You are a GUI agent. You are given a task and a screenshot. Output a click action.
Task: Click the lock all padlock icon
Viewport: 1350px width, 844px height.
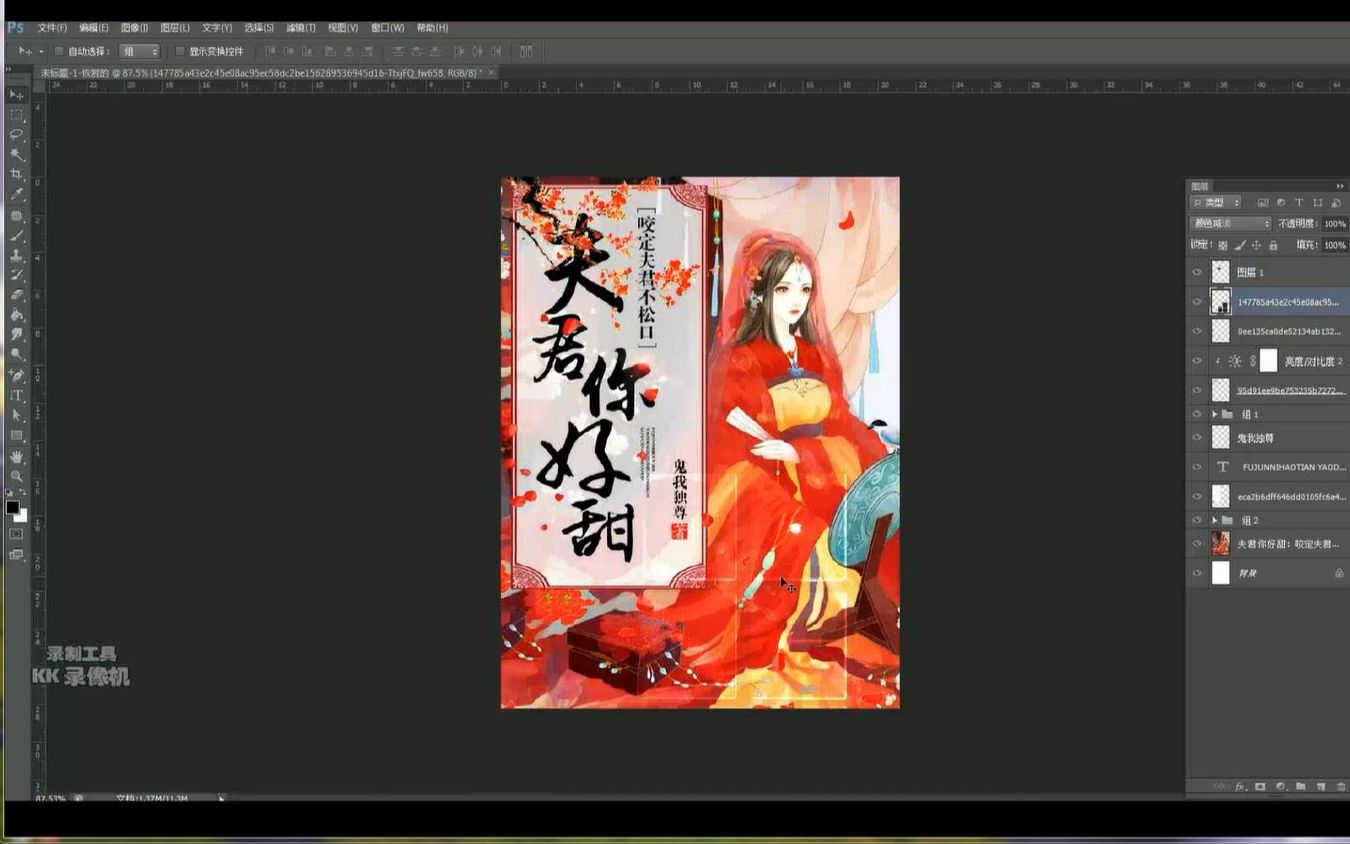pyautogui.click(x=1273, y=245)
